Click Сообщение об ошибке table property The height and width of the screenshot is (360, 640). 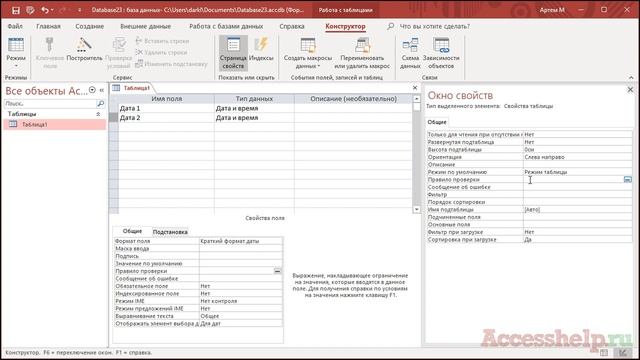tap(578, 187)
